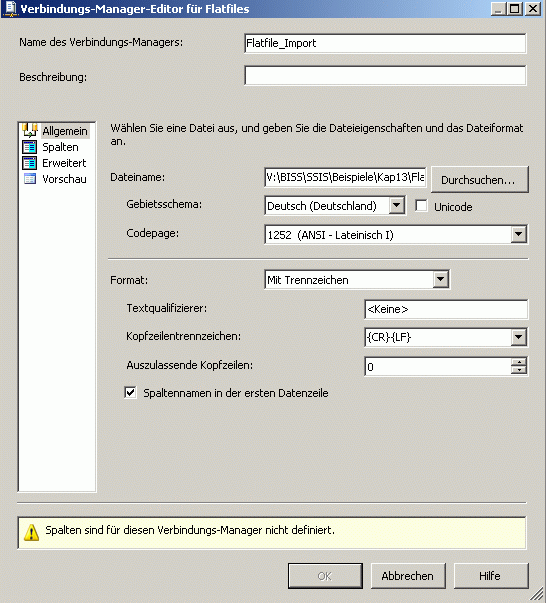This screenshot has height=603, width=546.
Task: Click the Vorschau page icon
Action: pos(30,179)
